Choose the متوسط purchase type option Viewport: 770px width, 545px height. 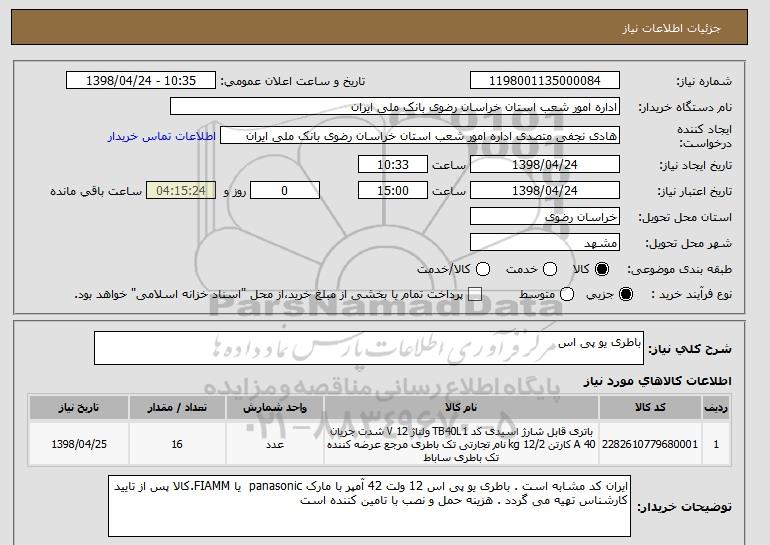[567, 294]
